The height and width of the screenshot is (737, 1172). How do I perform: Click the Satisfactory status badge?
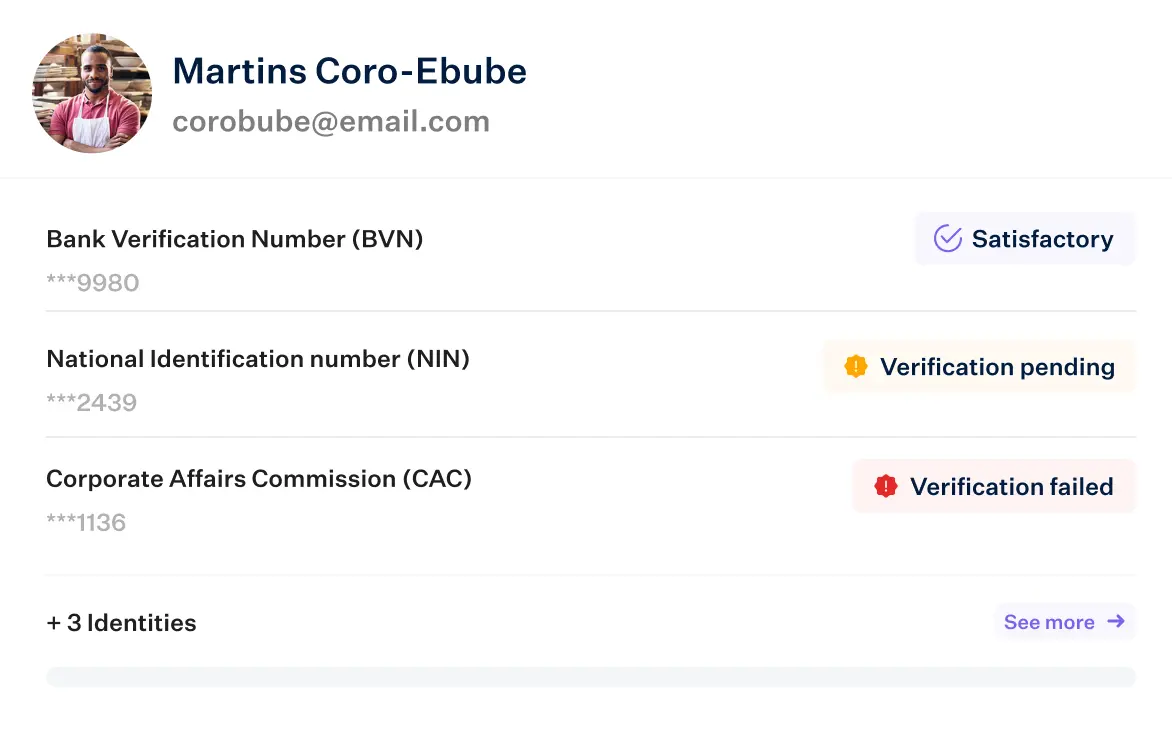pyautogui.click(x=1025, y=238)
